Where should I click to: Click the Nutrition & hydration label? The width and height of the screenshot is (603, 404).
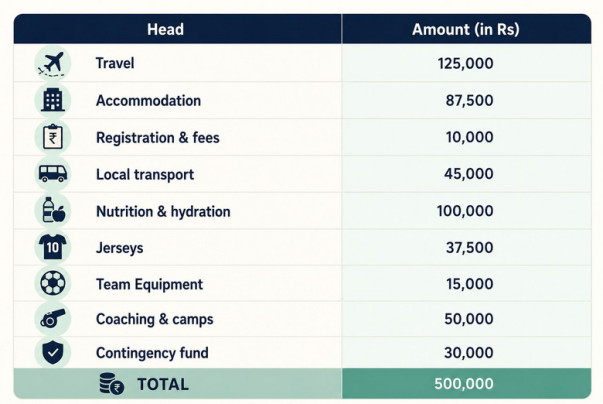pos(163,211)
